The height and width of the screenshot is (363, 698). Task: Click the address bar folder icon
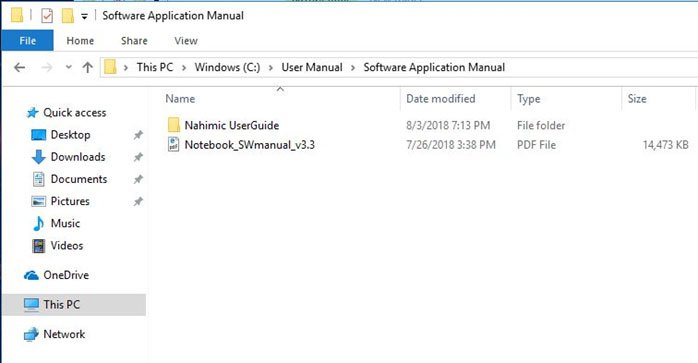(110, 67)
